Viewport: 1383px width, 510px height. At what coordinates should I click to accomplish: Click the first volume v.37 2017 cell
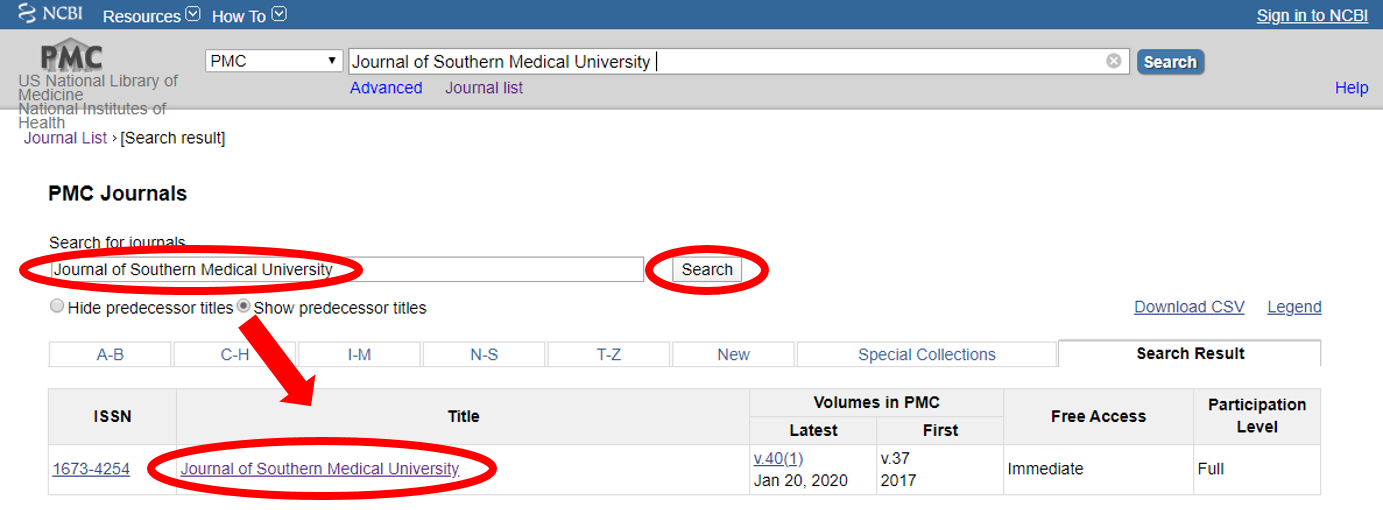click(940, 469)
